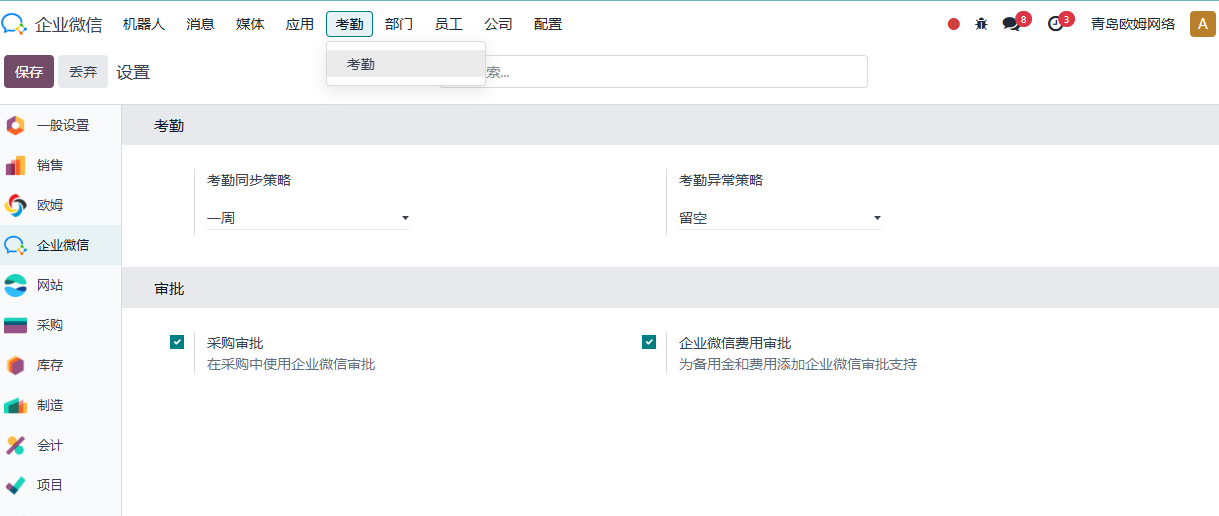Click the 企业微信 logo icon in navbar

tap(14, 24)
